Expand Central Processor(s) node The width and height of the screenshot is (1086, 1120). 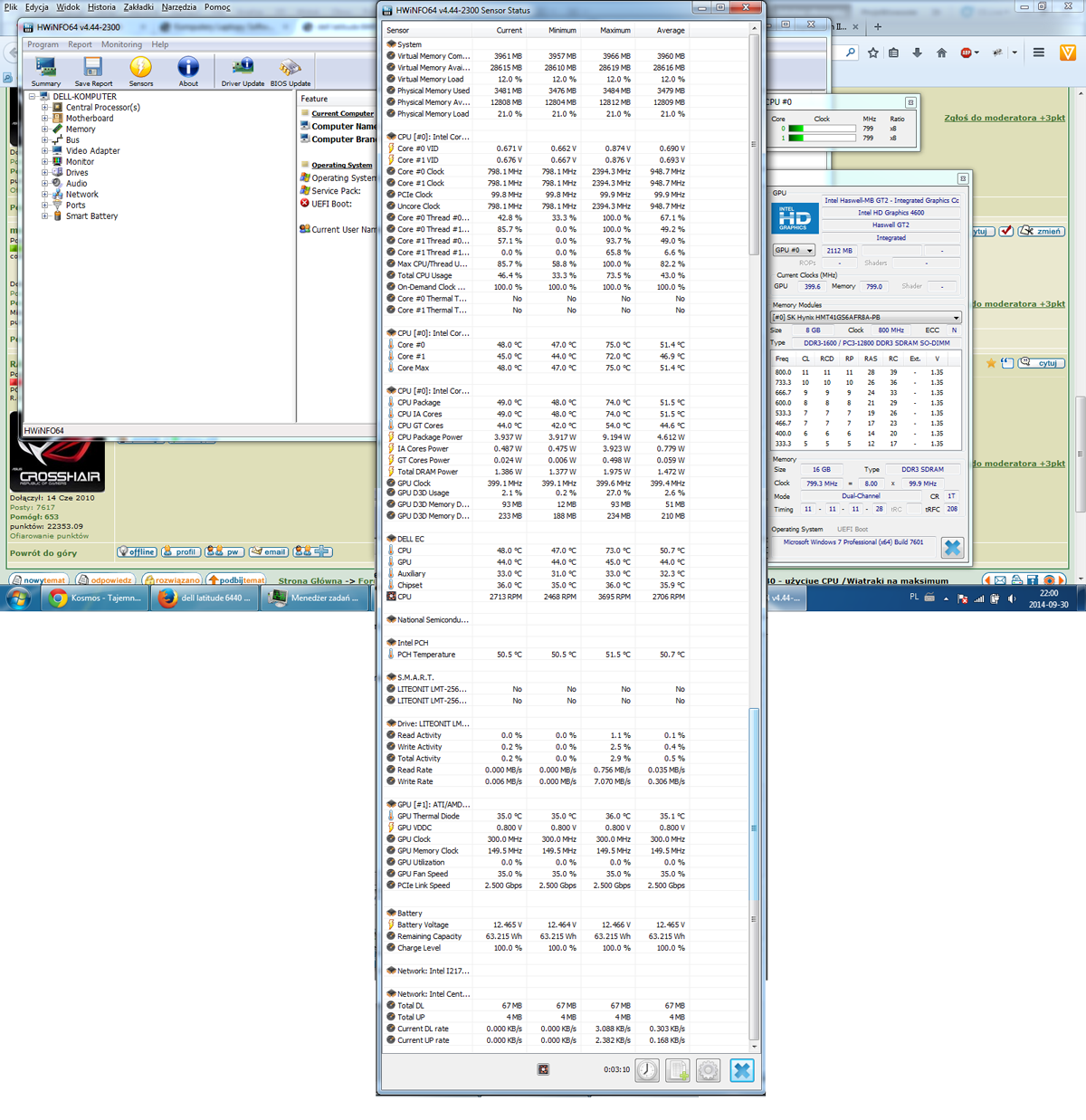[45, 107]
